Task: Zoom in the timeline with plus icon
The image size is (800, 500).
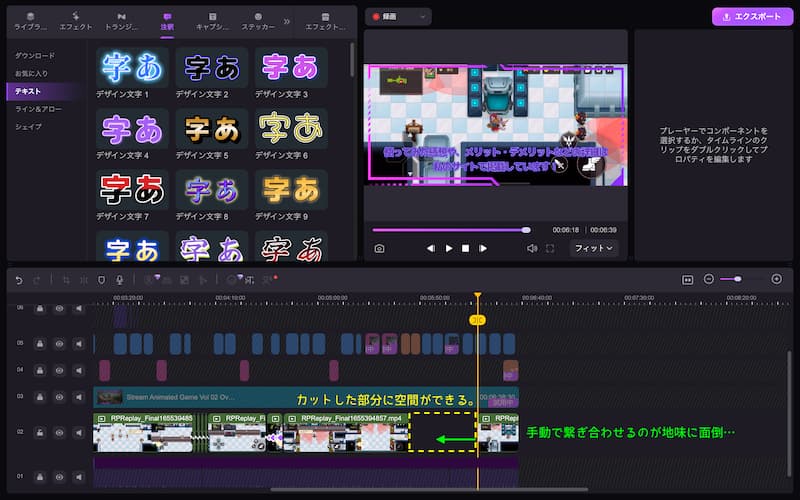Action: [777, 279]
